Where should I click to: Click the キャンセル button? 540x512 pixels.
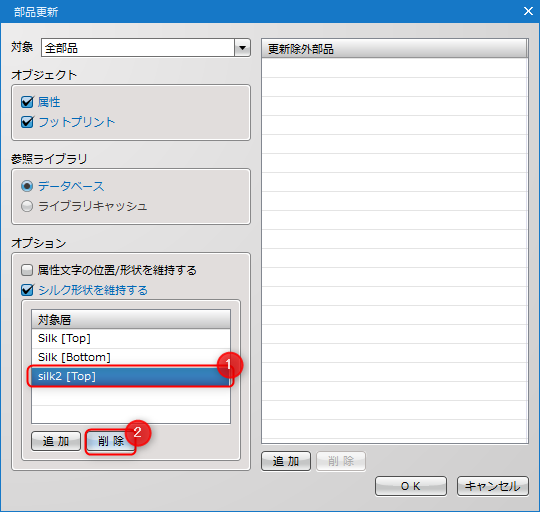493,486
